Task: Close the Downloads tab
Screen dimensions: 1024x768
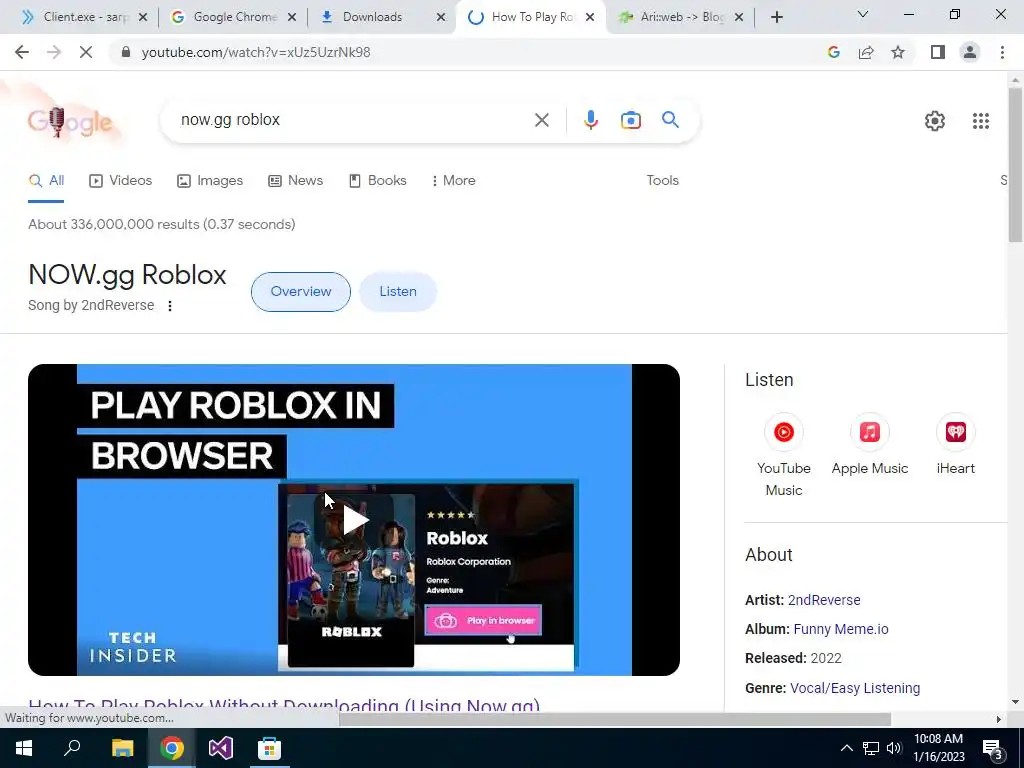Action: coord(441,17)
